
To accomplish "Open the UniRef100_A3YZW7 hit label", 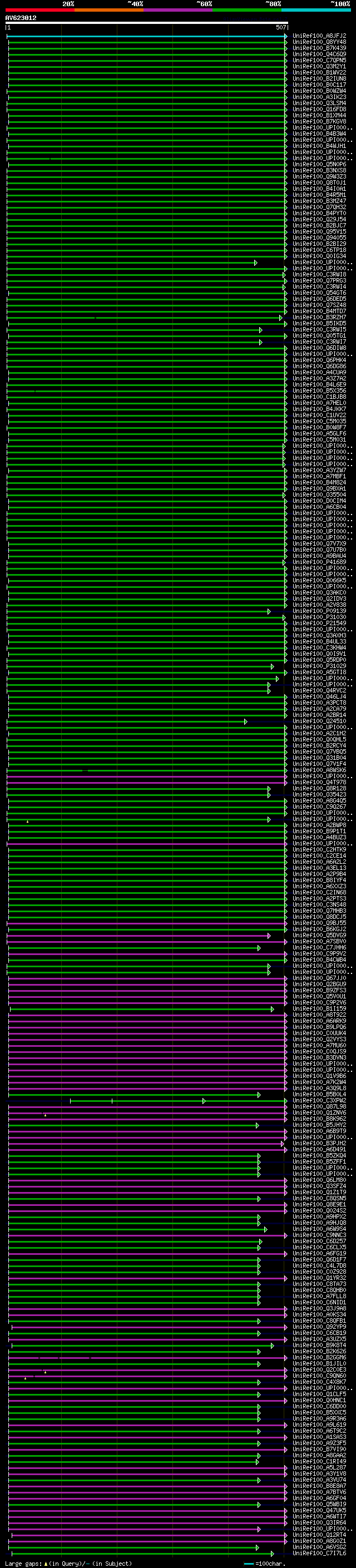I will pyautogui.click(x=319, y=470).
